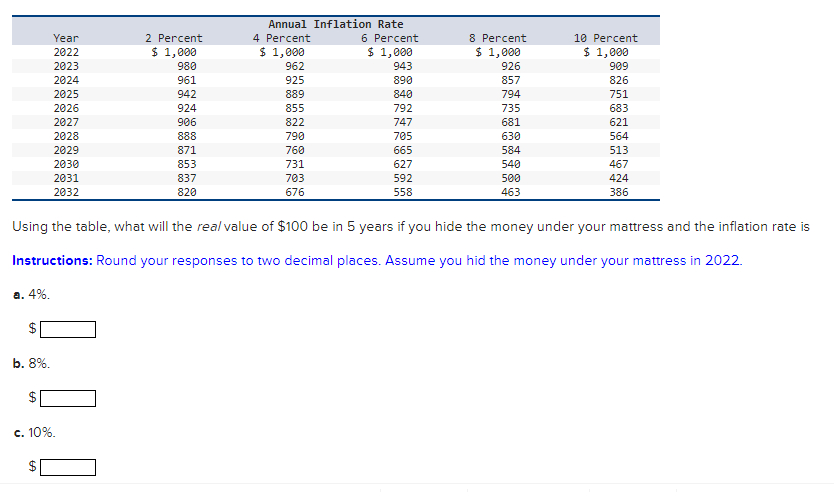
Task: Click the 'Instructions:' bold label
Action: (x=52, y=261)
